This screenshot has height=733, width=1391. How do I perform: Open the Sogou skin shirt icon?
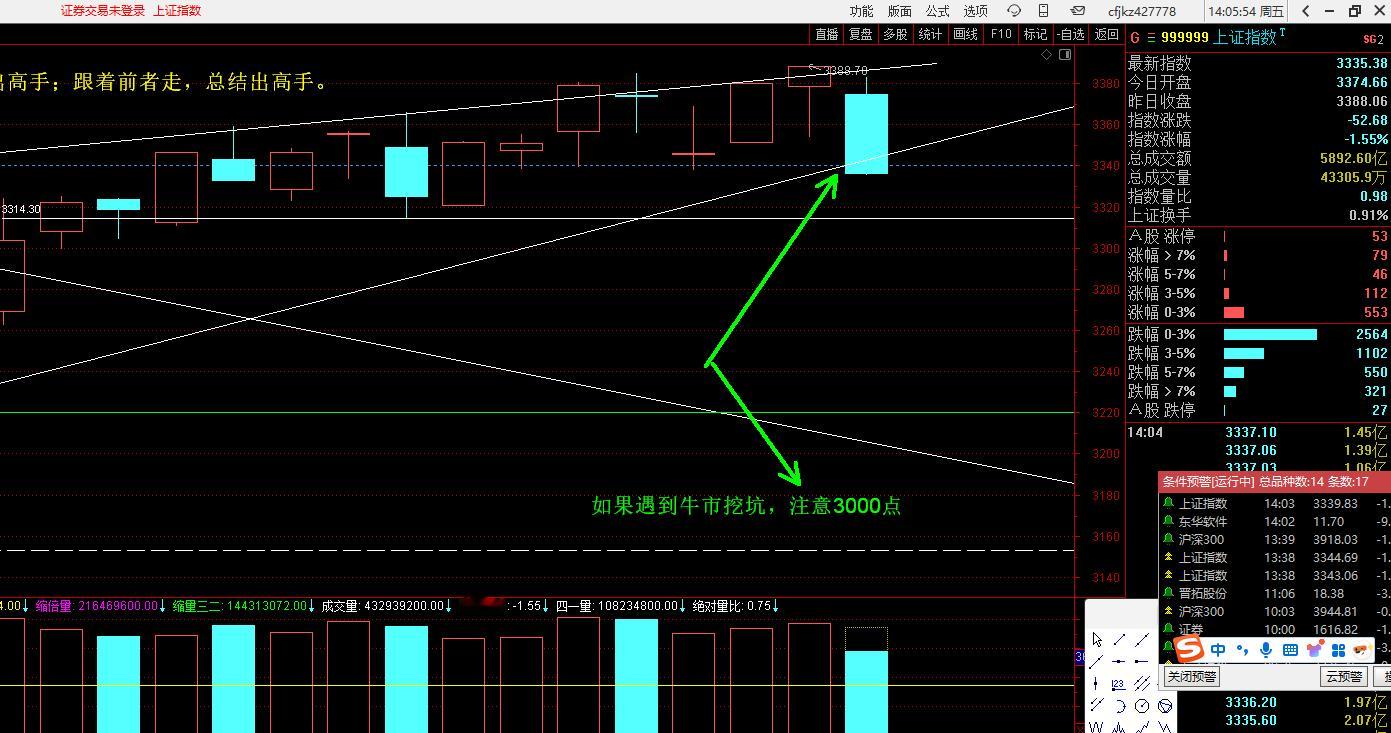tap(1314, 650)
